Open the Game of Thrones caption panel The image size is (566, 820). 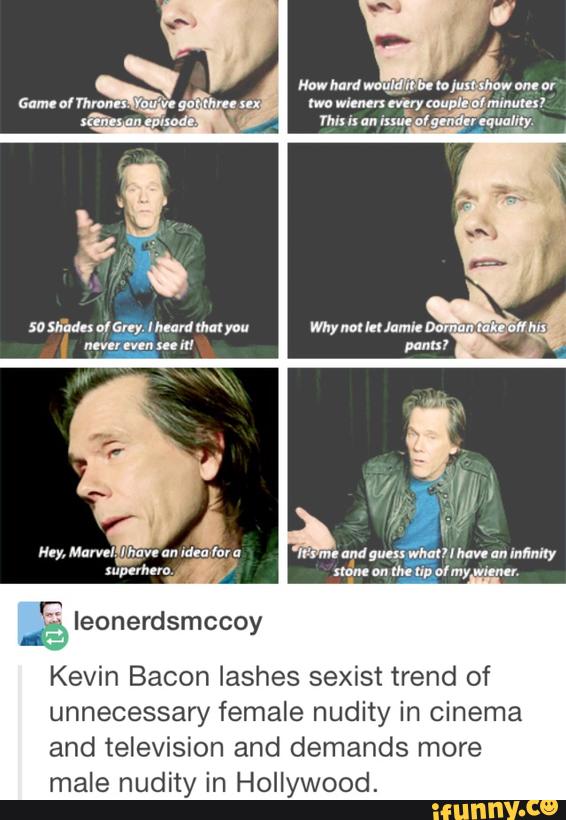[139, 66]
